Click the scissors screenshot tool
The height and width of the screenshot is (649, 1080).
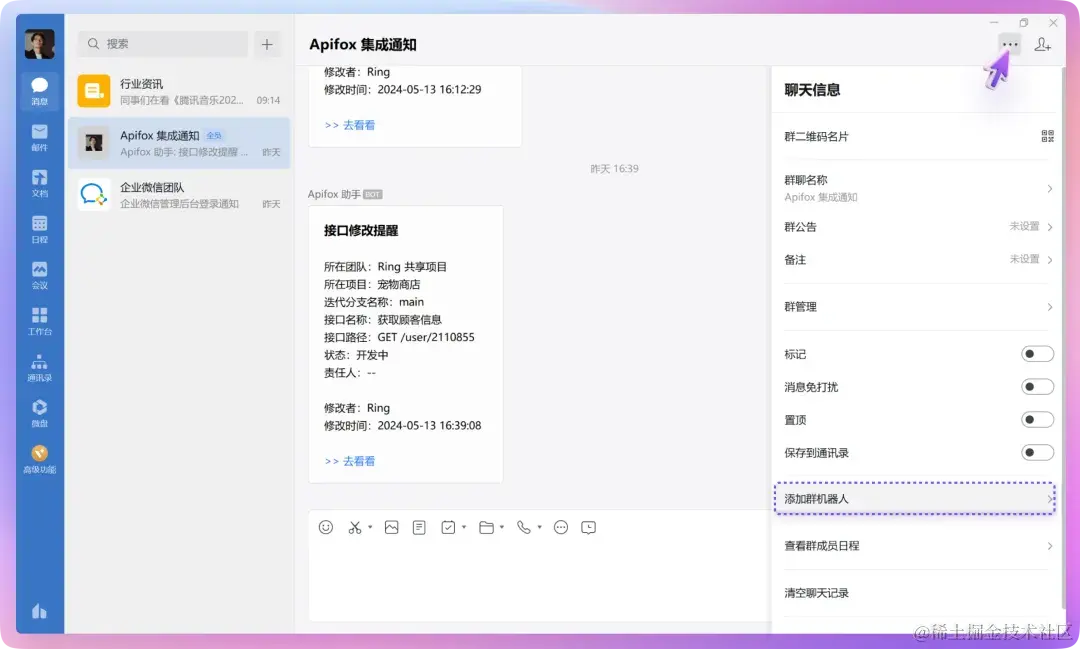(x=355, y=528)
